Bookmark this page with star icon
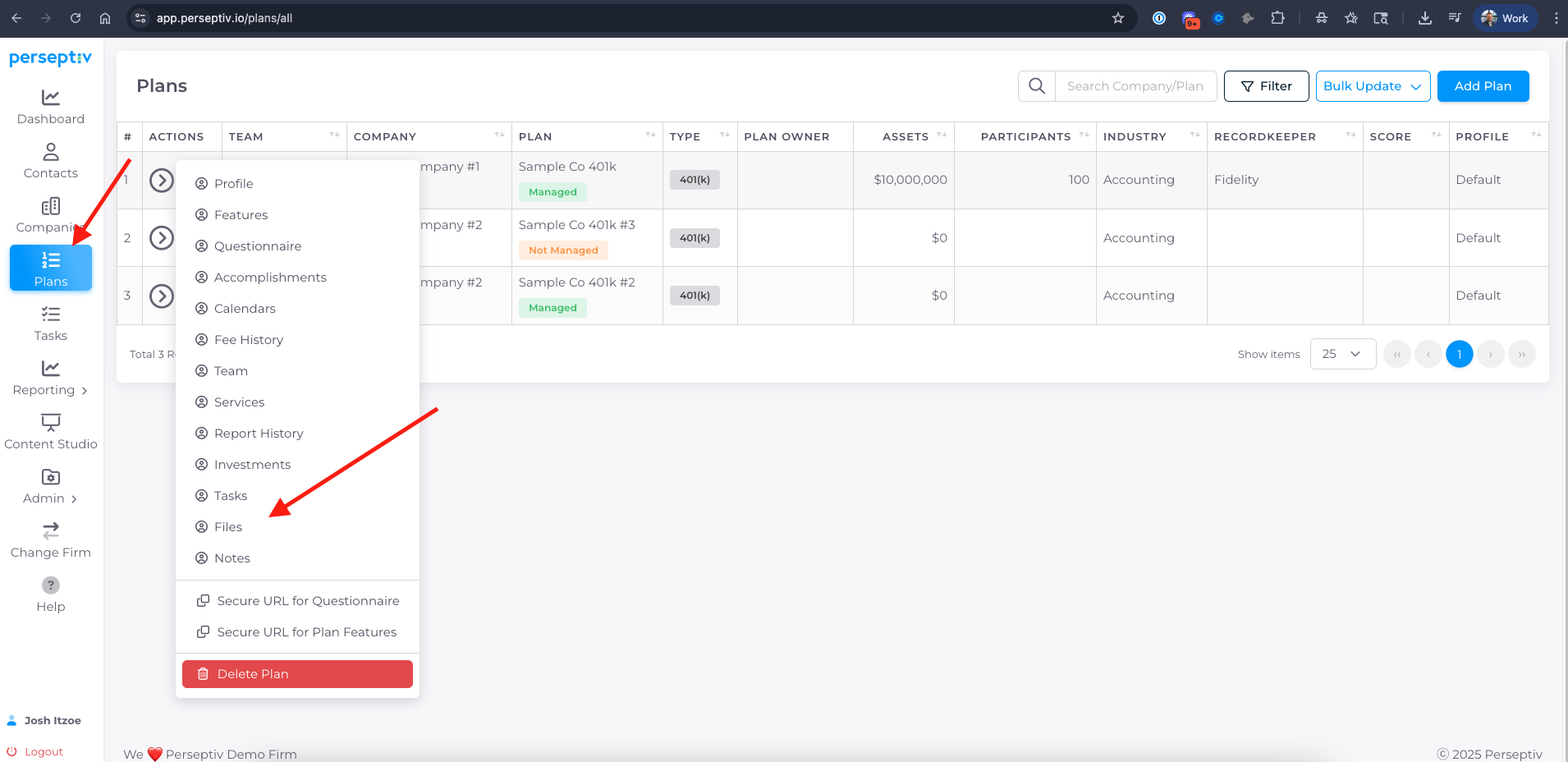 point(1118,18)
